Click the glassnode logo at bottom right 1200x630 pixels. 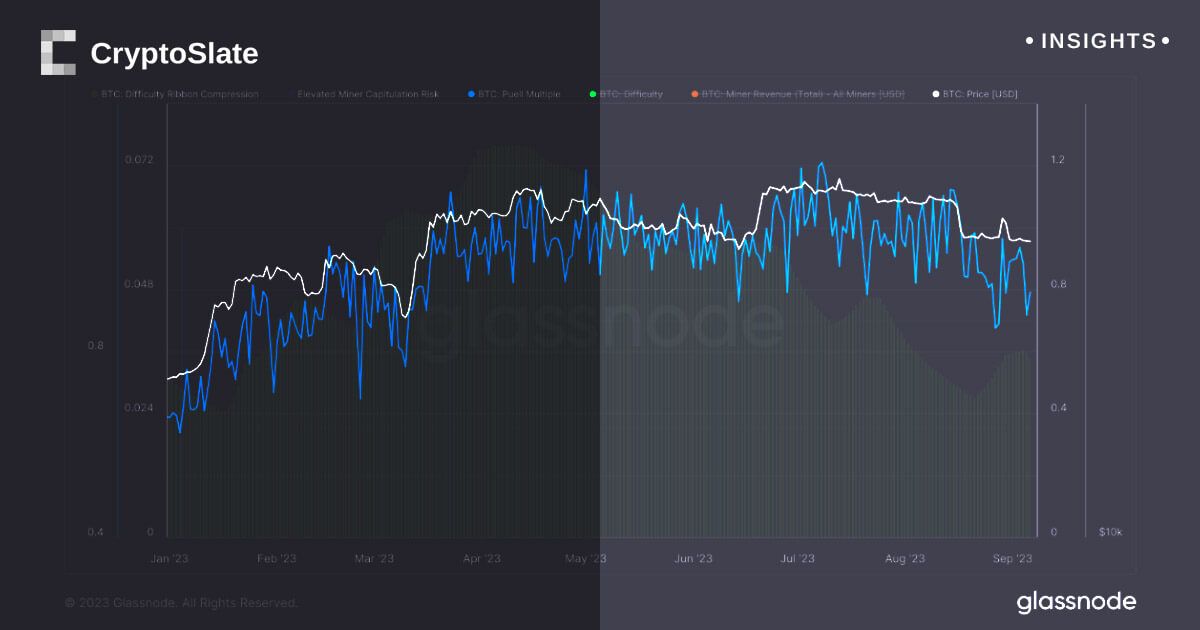1076,602
